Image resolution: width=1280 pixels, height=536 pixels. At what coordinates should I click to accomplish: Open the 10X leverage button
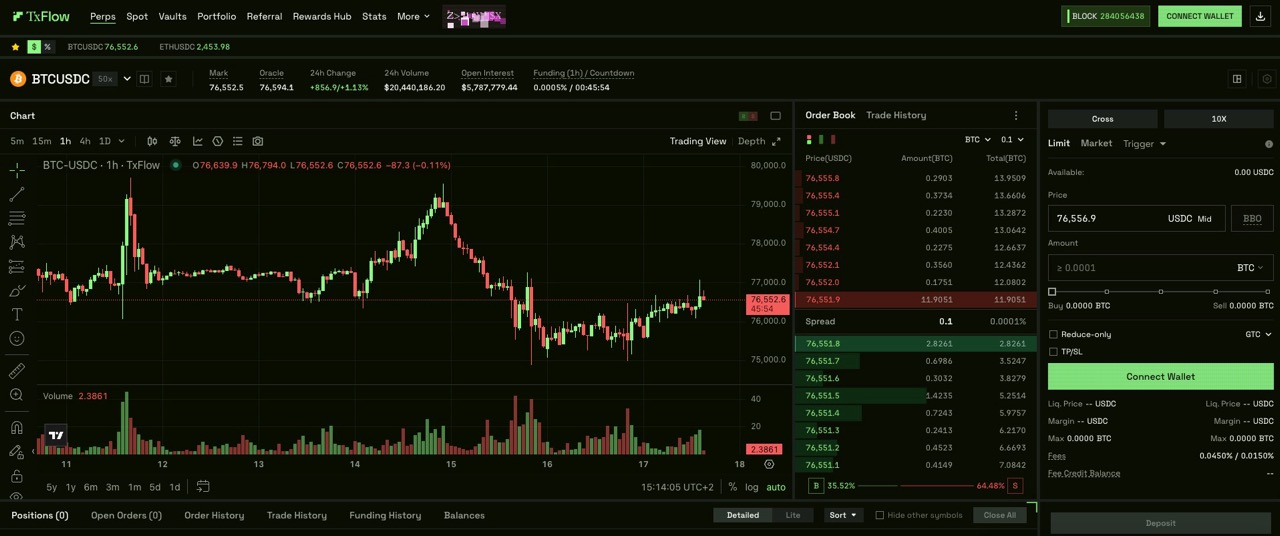click(x=1218, y=119)
